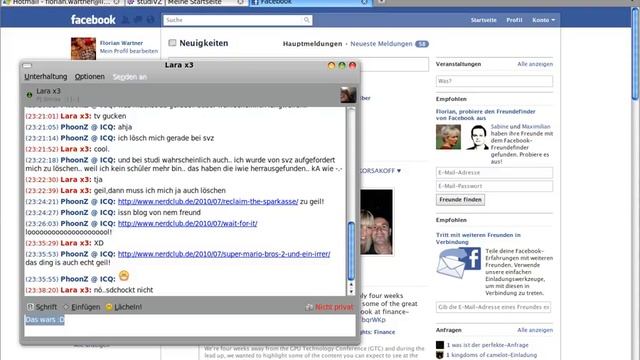Go to Startseite in Facebook header
Viewport: 640px width, 360px height.
point(483,20)
